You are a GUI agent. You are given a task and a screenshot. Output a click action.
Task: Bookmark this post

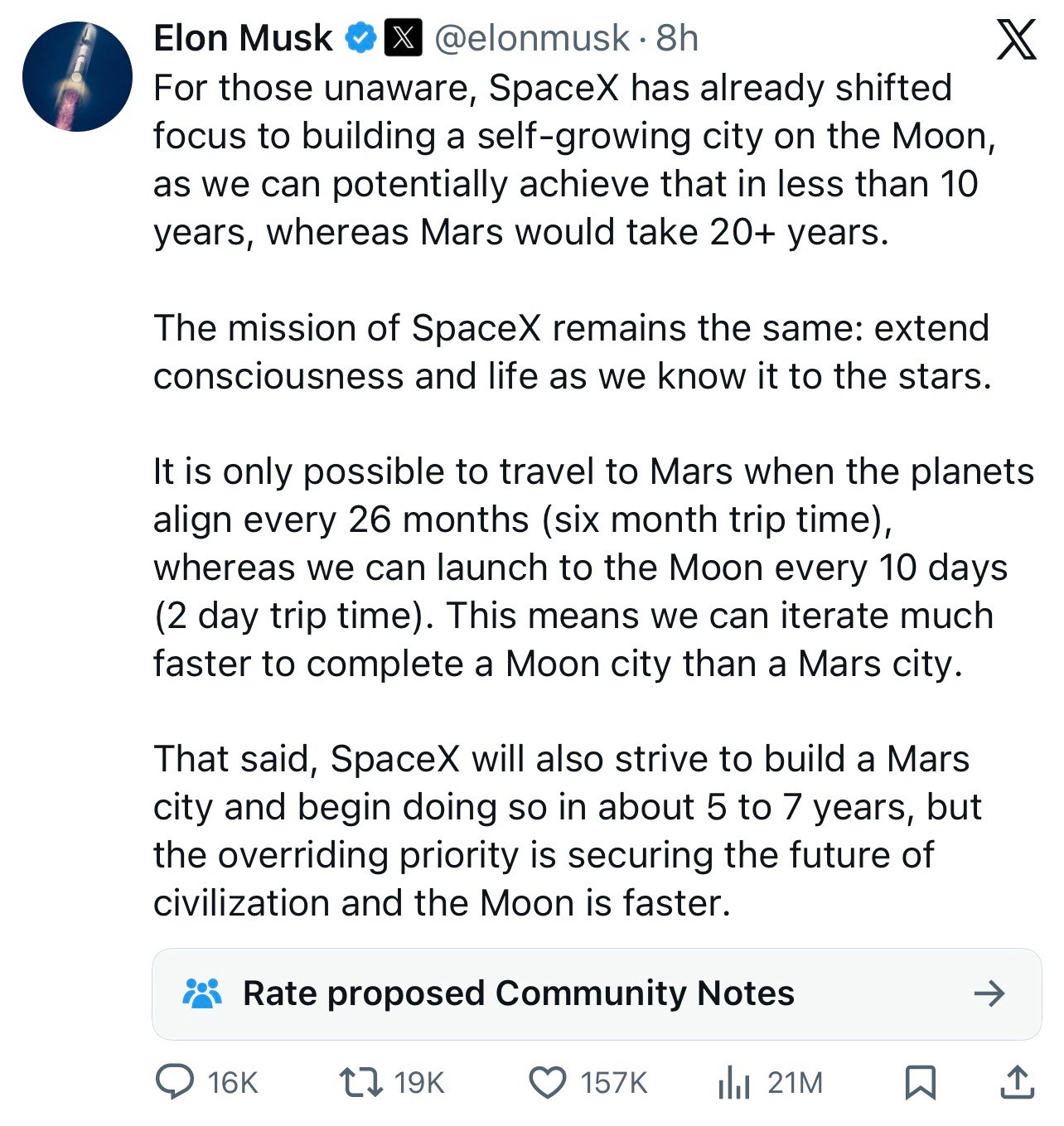[x=920, y=1082]
